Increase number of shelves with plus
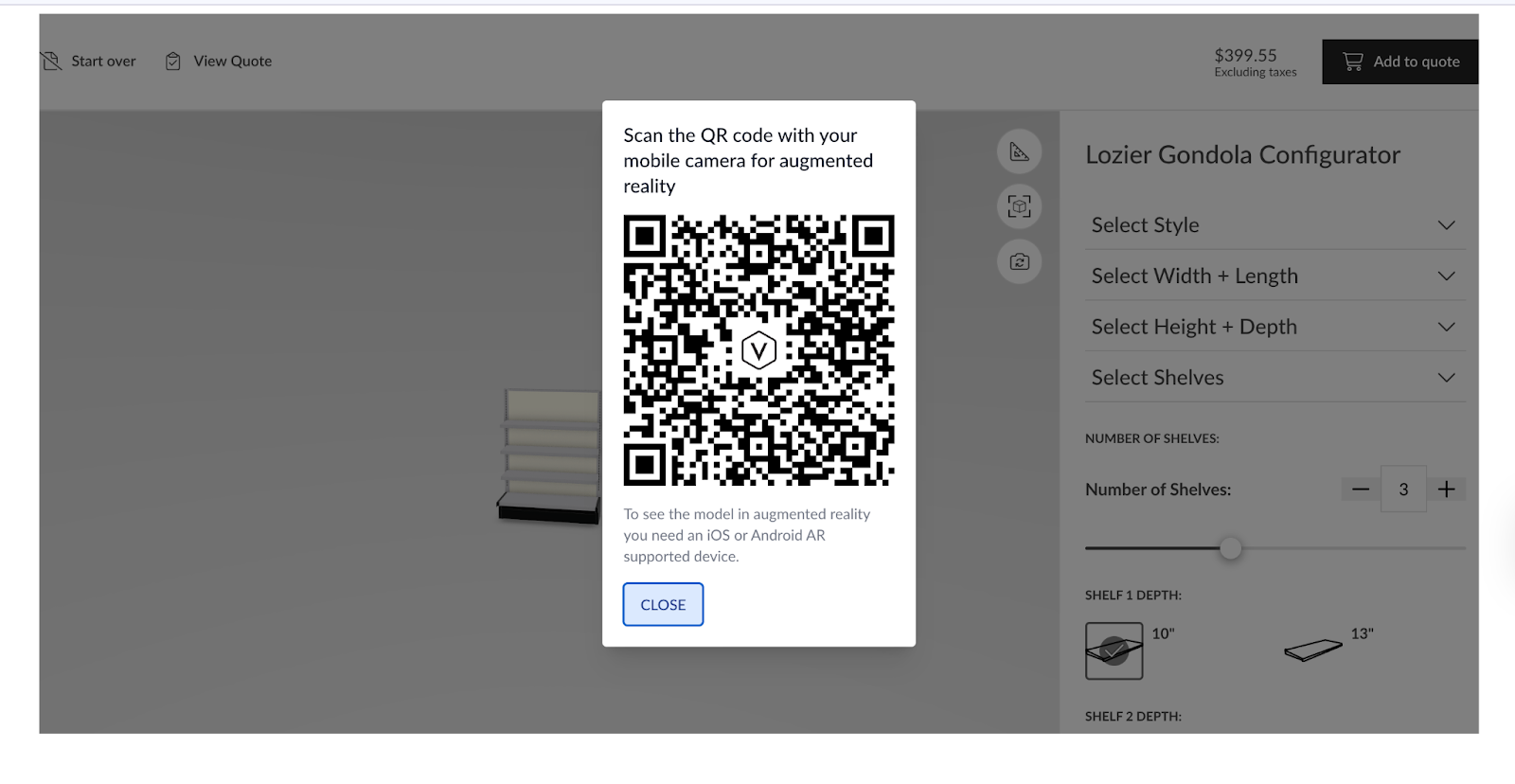 pos(1446,490)
